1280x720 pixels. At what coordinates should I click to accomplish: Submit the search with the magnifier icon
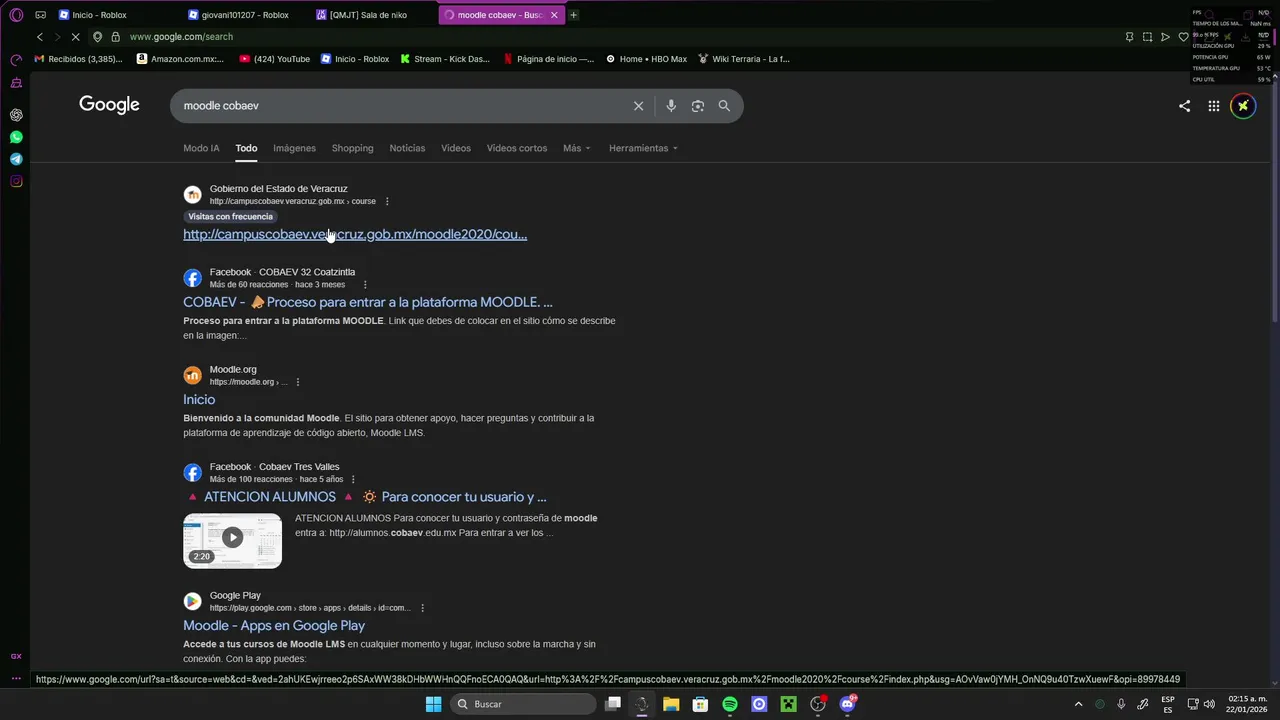coord(724,106)
